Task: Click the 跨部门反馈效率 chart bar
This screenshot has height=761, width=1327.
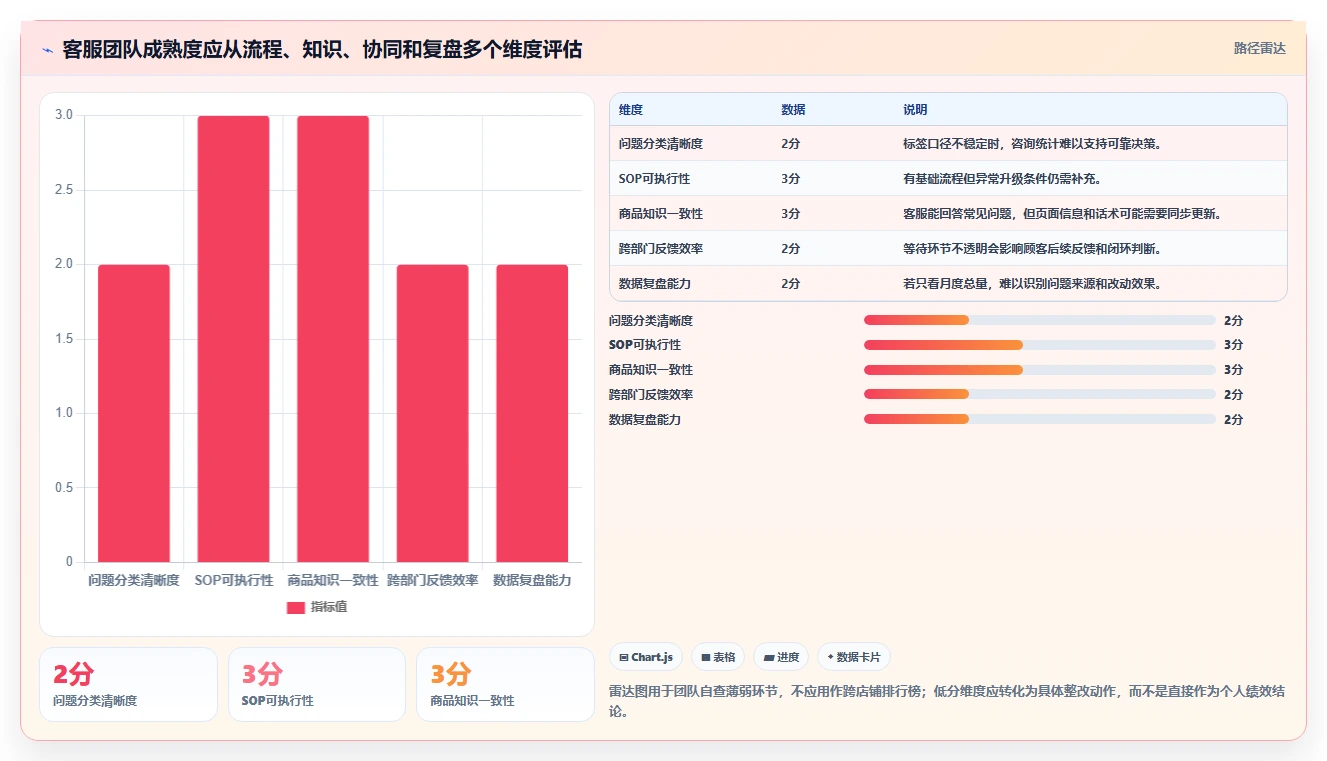Action: point(432,413)
